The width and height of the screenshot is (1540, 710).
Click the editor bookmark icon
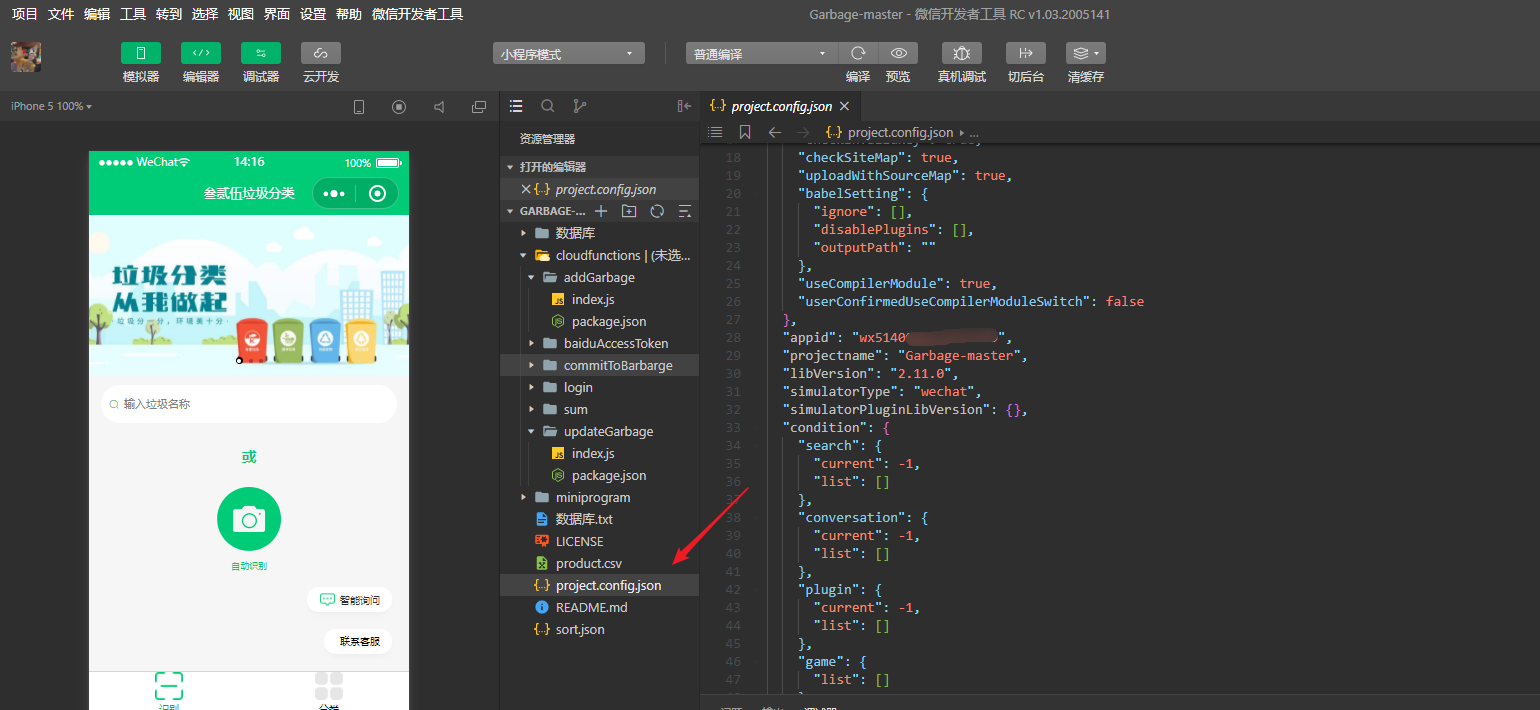coord(745,132)
